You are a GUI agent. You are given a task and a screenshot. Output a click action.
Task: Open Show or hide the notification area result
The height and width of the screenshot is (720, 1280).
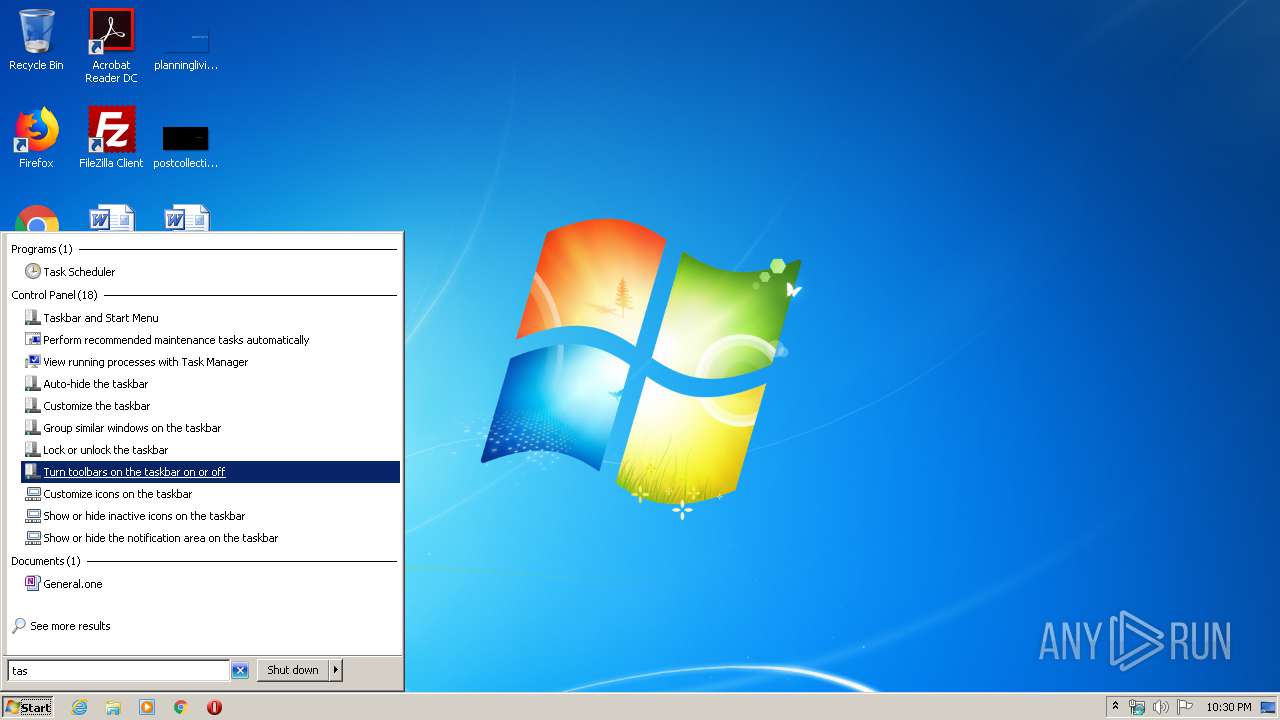210,538
